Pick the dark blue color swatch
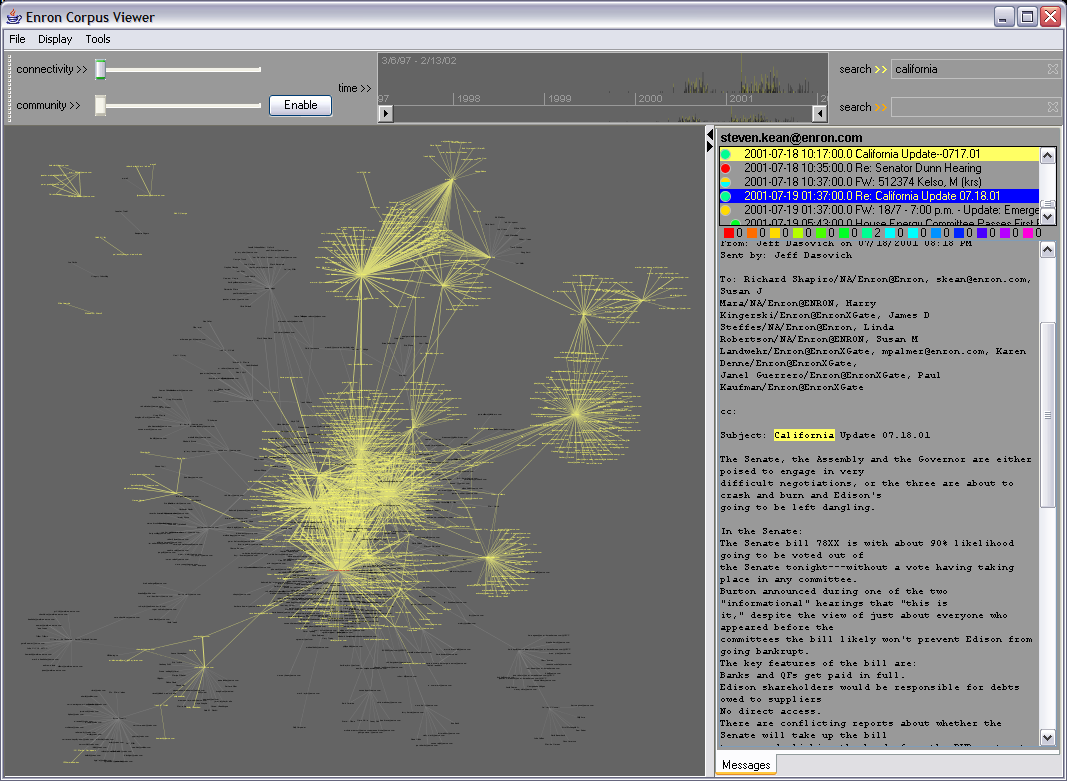The height and width of the screenshot is (781, 1067). point(959,233)
